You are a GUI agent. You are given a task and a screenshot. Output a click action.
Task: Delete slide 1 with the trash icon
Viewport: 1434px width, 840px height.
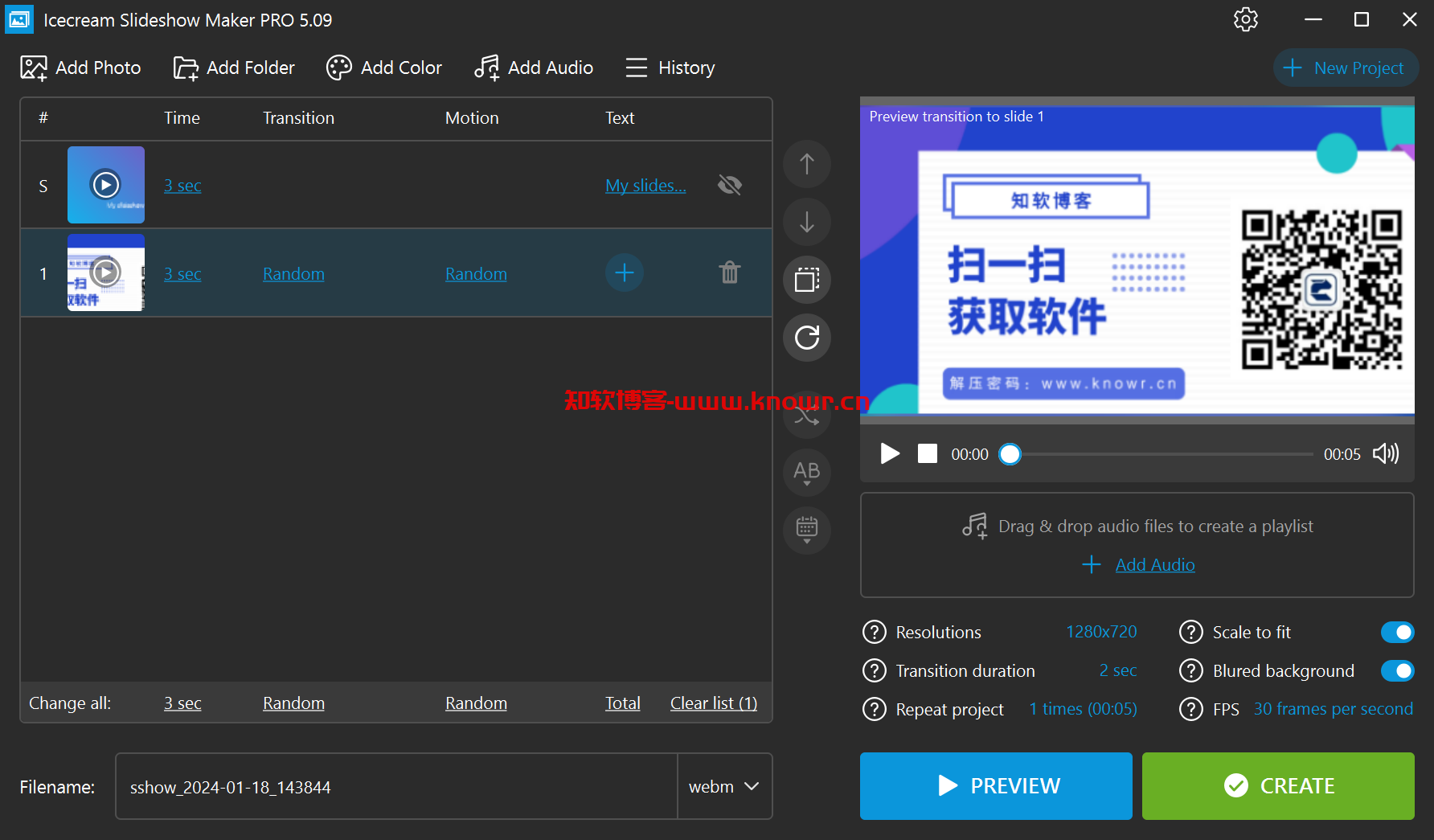[730, 272]
